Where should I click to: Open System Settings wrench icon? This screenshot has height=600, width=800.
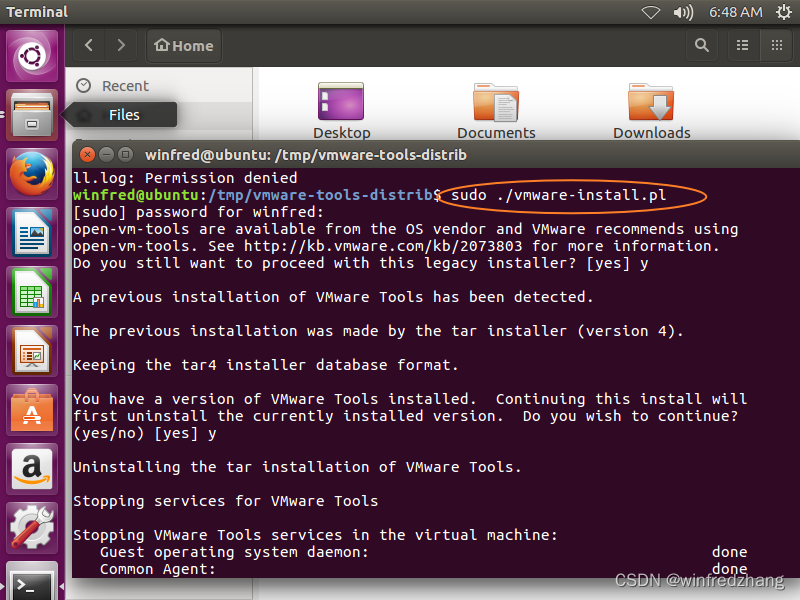coord(32,528)
